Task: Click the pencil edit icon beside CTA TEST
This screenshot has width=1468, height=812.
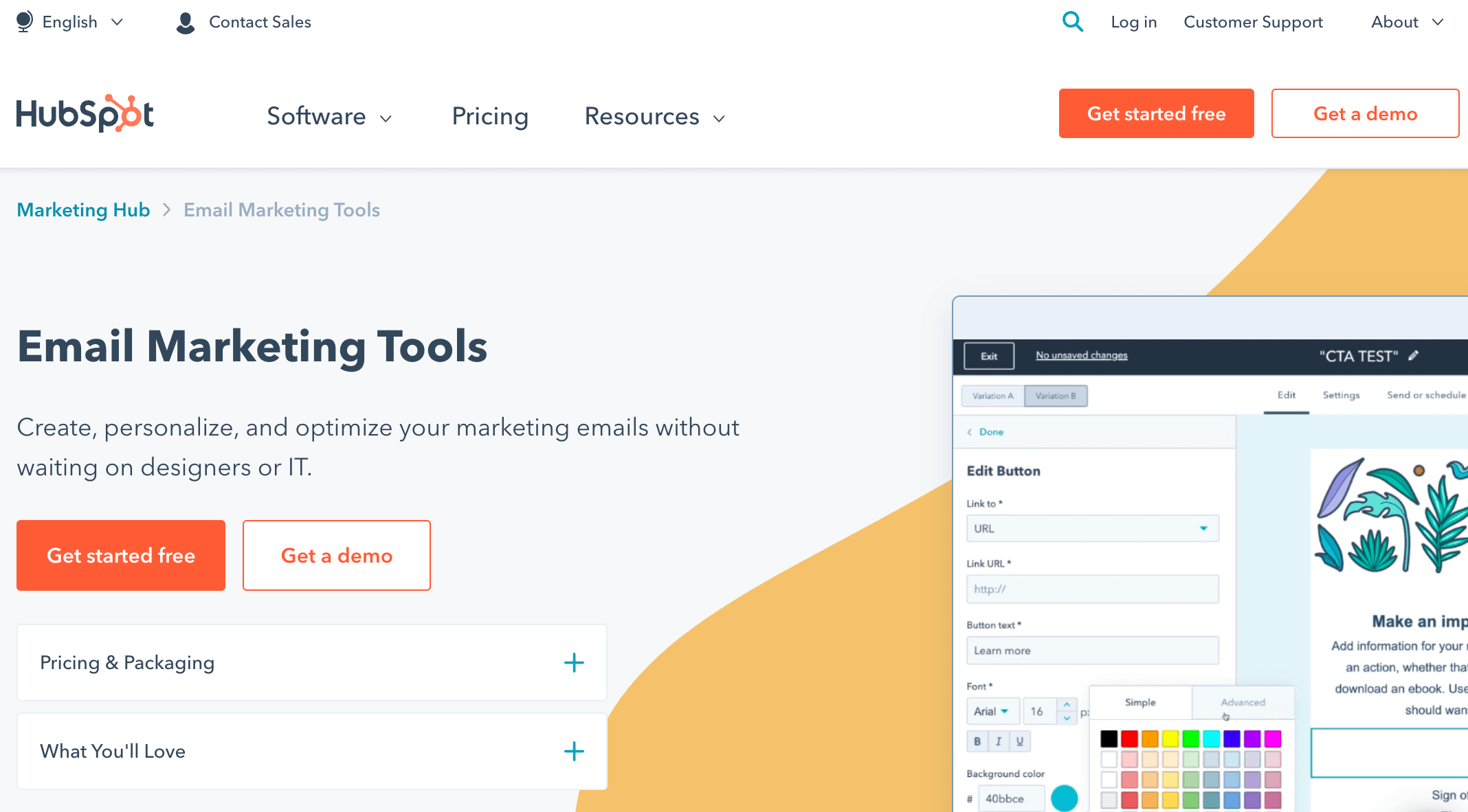Action: point(1414,355)
